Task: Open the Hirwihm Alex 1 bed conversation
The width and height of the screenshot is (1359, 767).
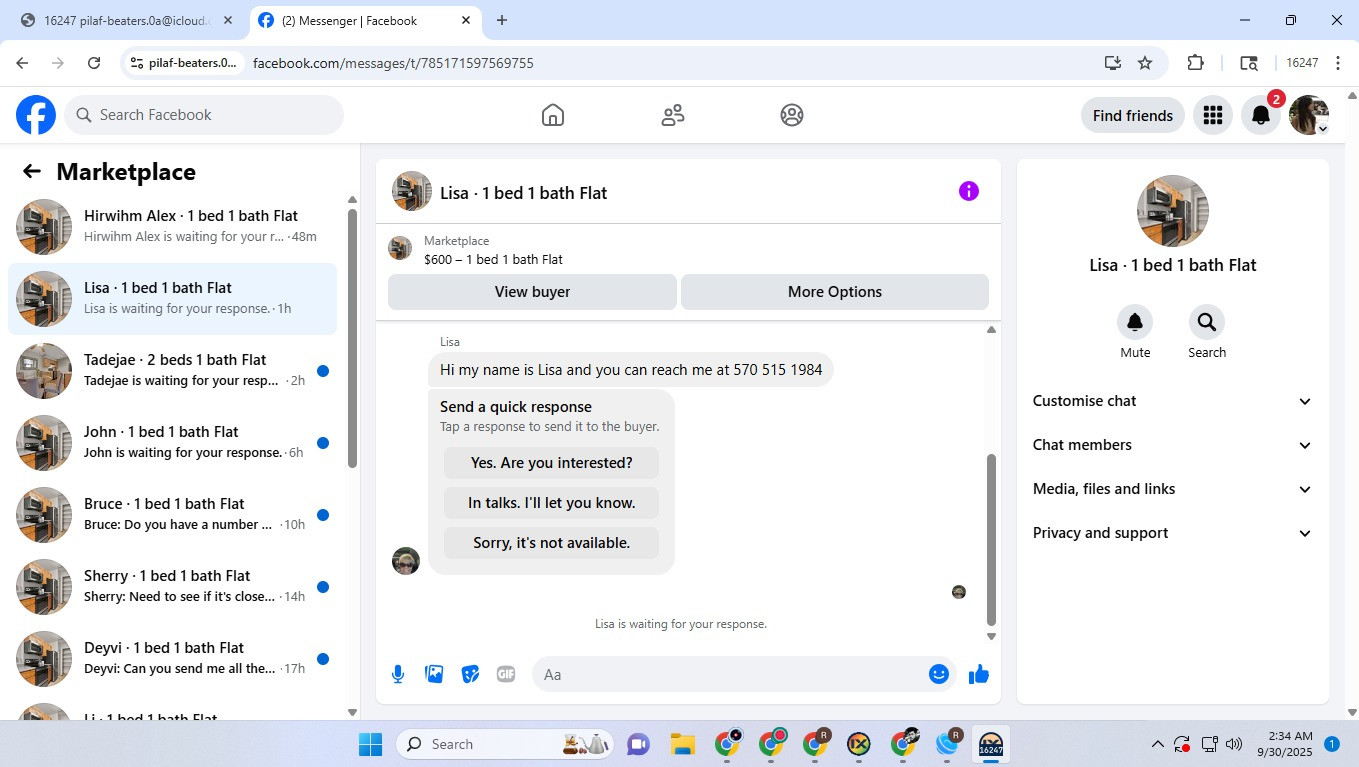Action: 172,227
